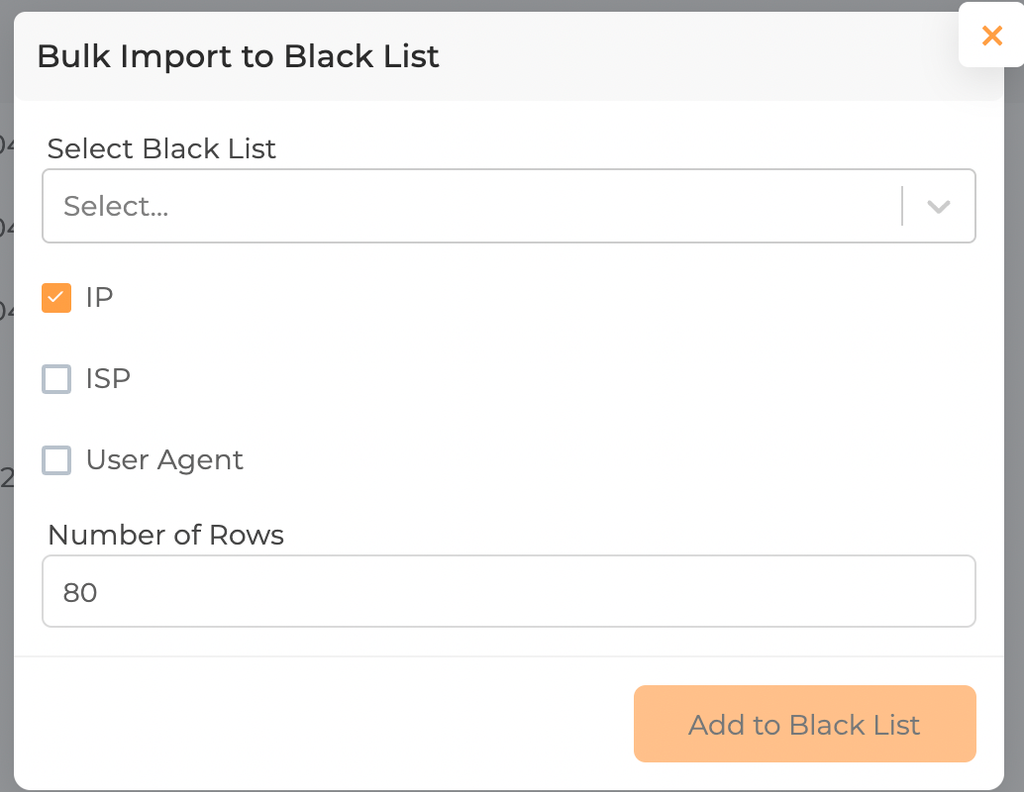
Task: Click the dropdown chevron on the Select field
Action: [938, 206]
